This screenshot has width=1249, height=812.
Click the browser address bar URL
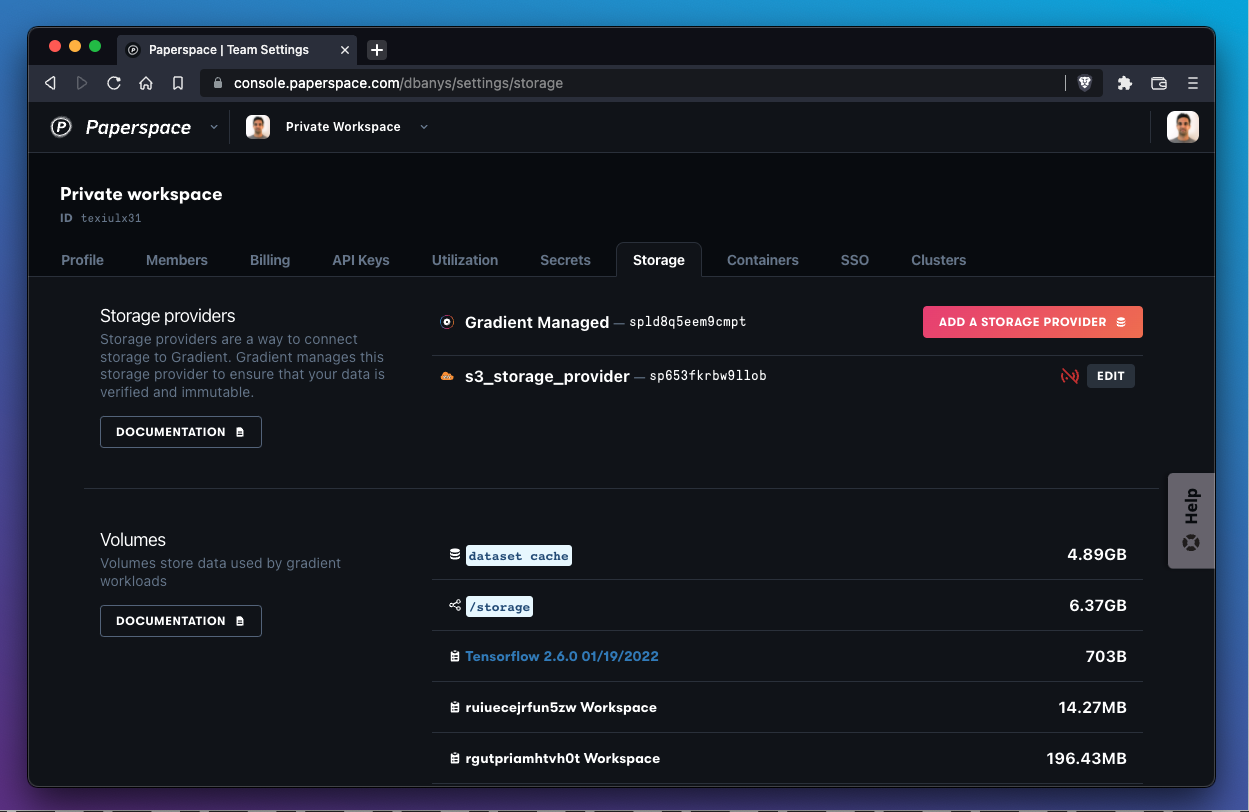coord(398,83)
